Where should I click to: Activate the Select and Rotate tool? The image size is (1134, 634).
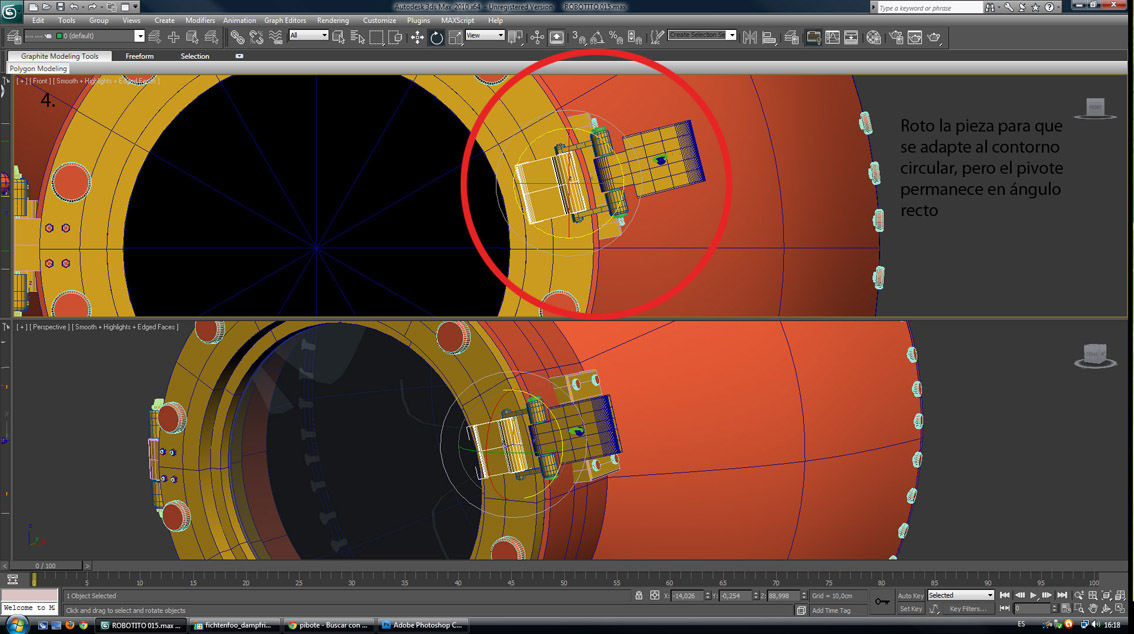tap(436, 37)
